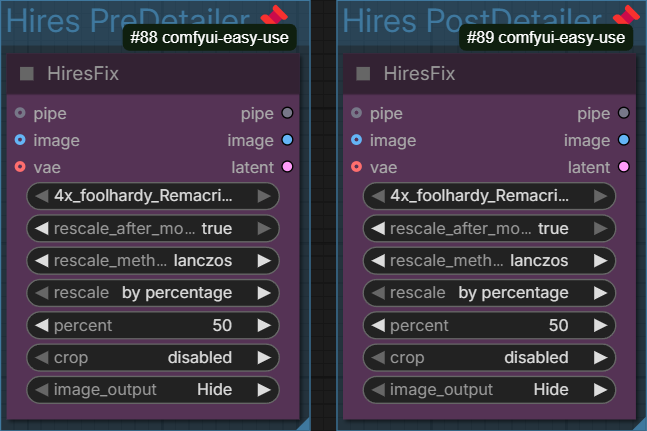The height and width of the screenshot is (431, 647).
Task: Next rescale_method arrow in PostDetailer node
Action: 601,261
